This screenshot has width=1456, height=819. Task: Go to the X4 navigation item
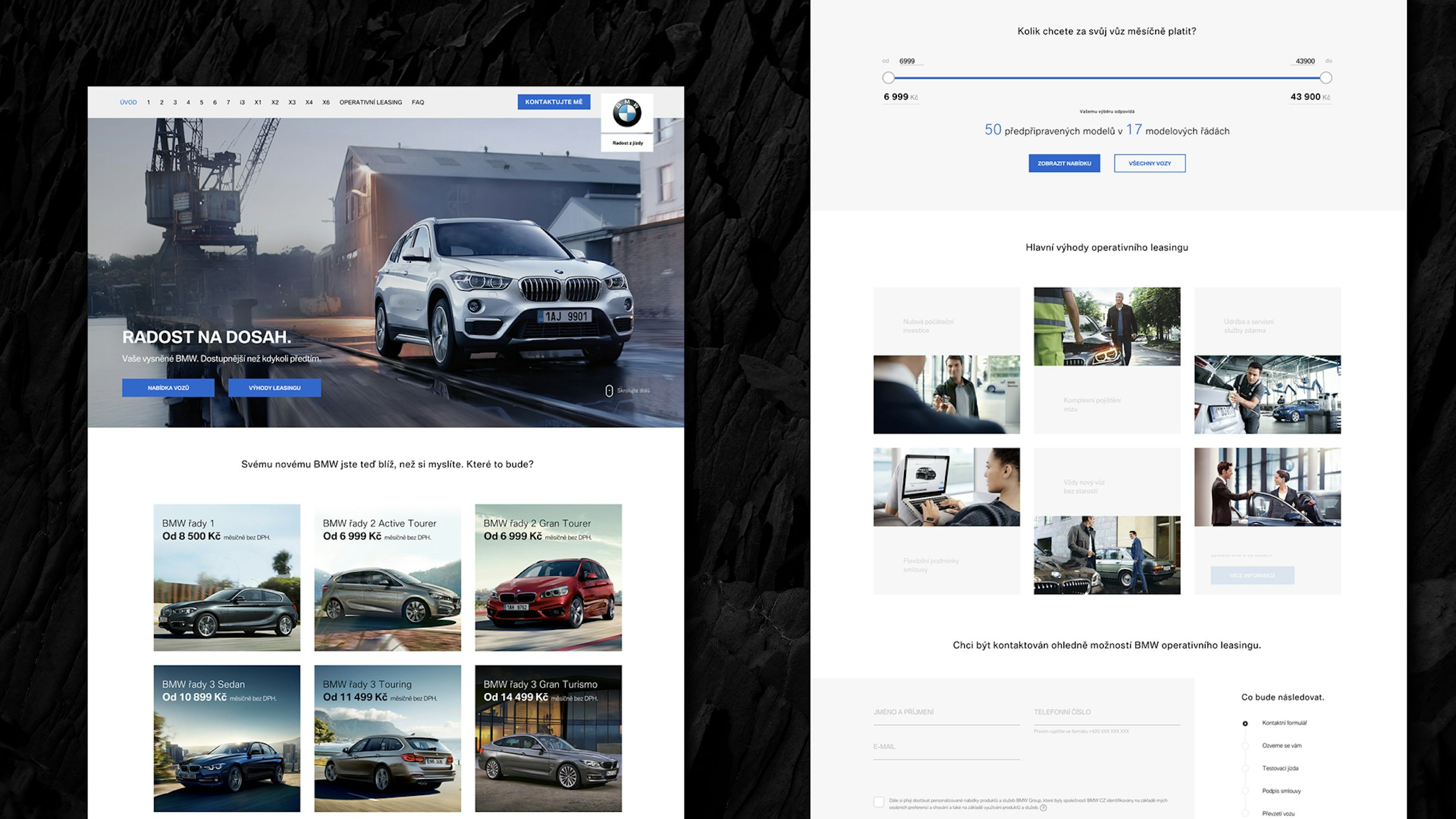[309, 102]
